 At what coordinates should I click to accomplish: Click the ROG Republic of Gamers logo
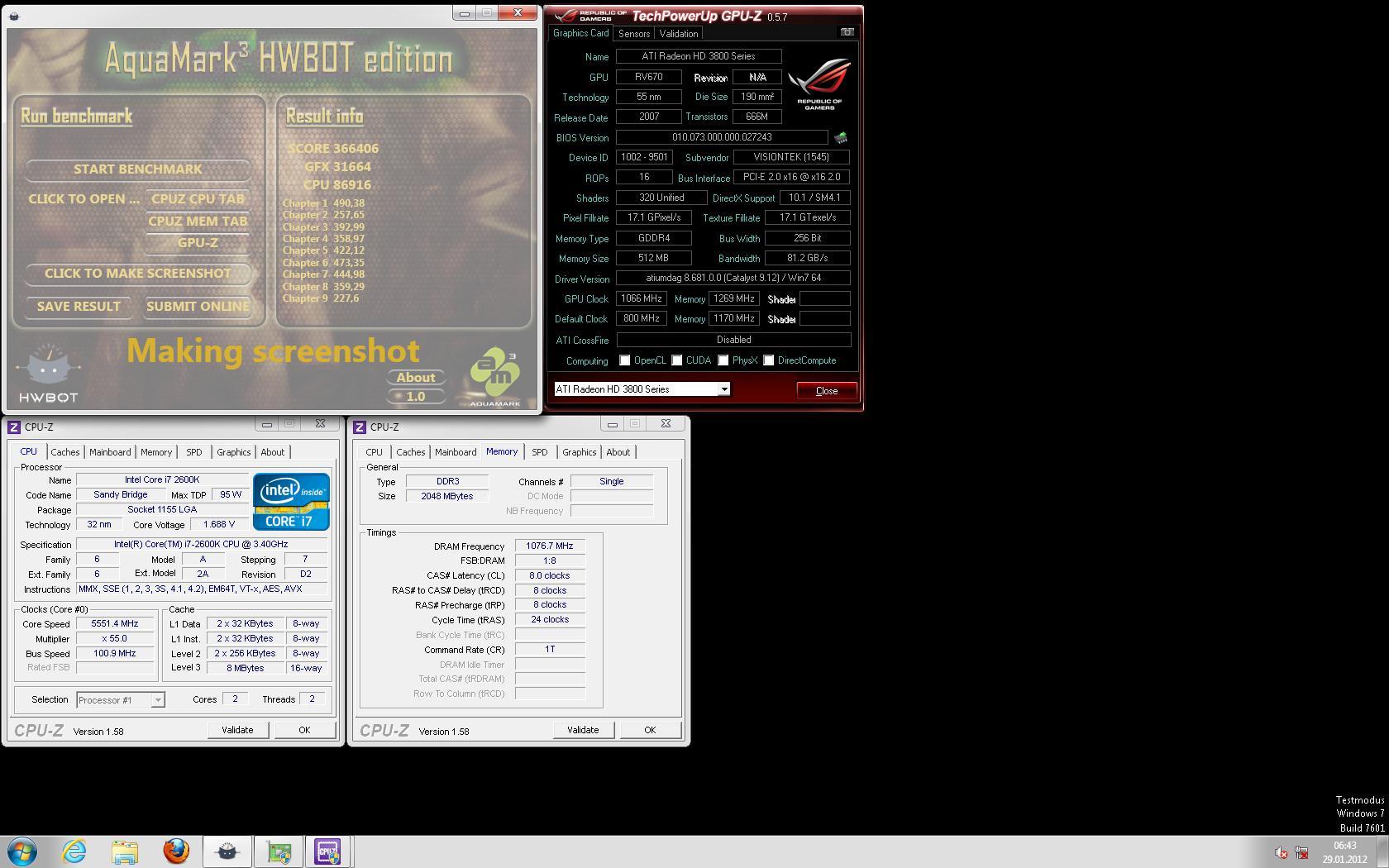(819, 83)
